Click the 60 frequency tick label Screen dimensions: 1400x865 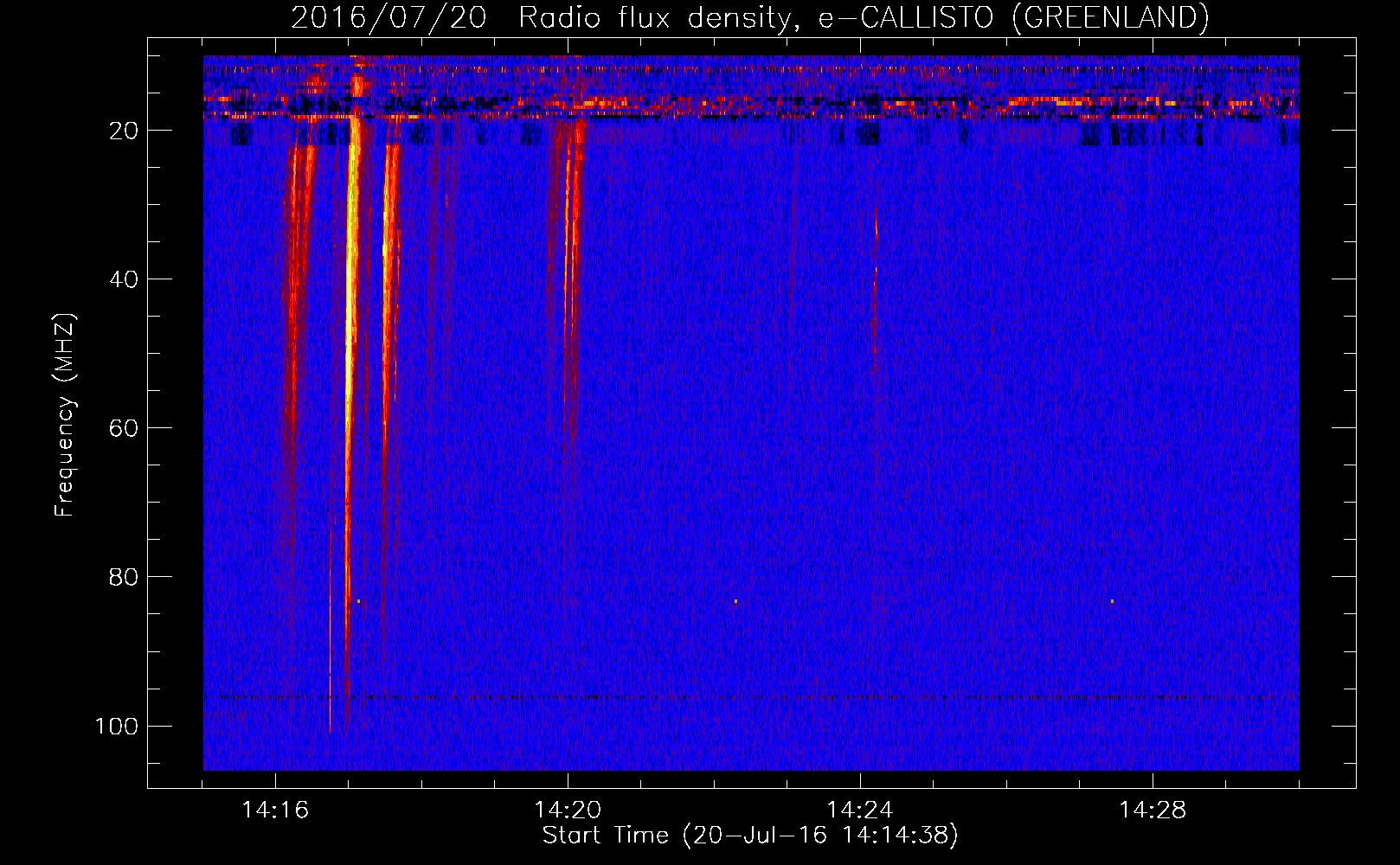124,428
